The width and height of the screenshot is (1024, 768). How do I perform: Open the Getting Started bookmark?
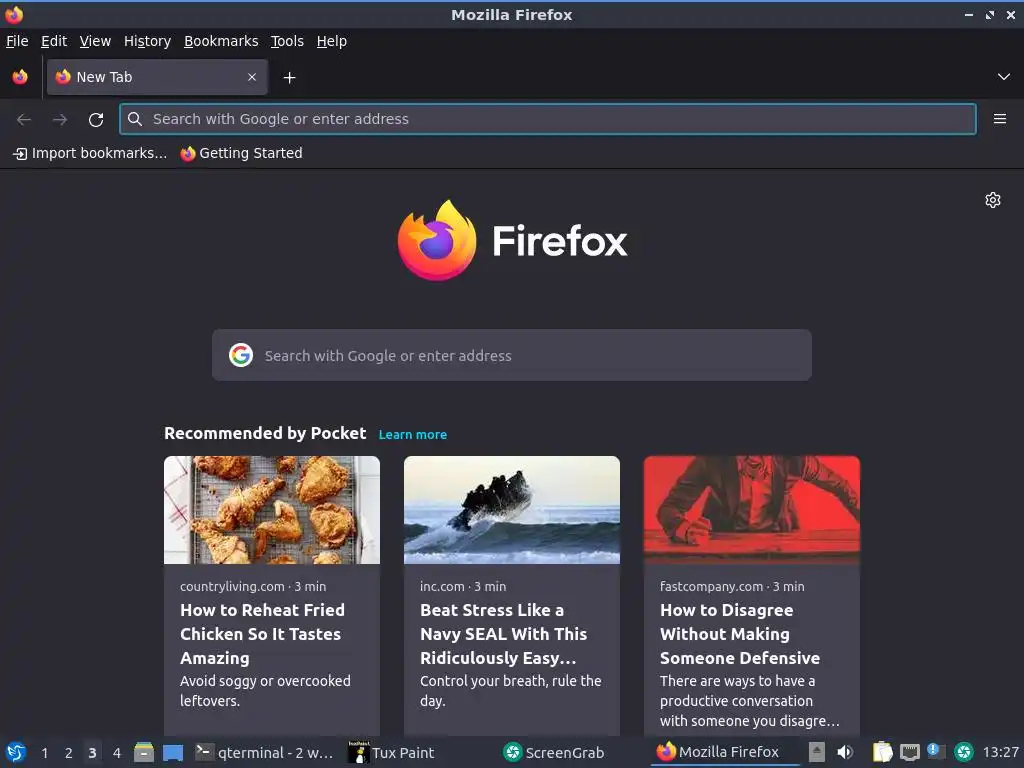coord(241,153)
